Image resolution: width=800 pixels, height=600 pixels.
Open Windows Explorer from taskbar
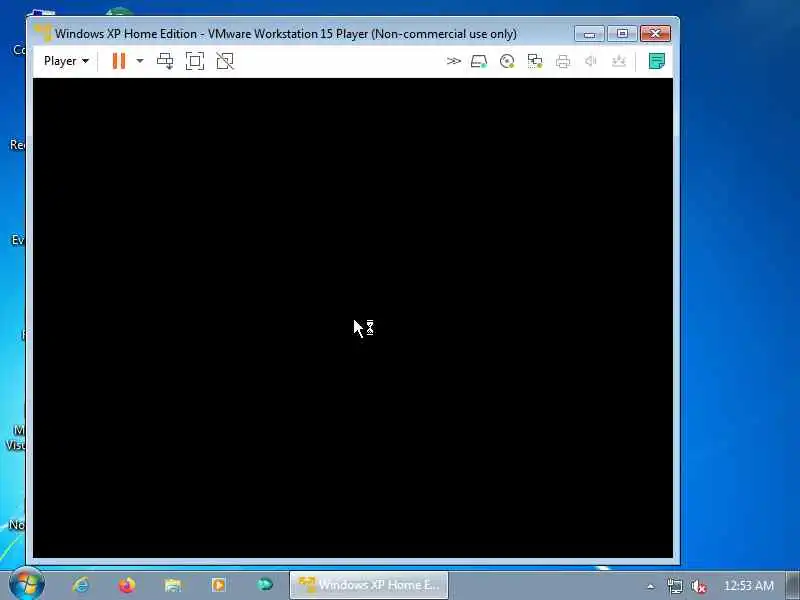click(172, 585)
